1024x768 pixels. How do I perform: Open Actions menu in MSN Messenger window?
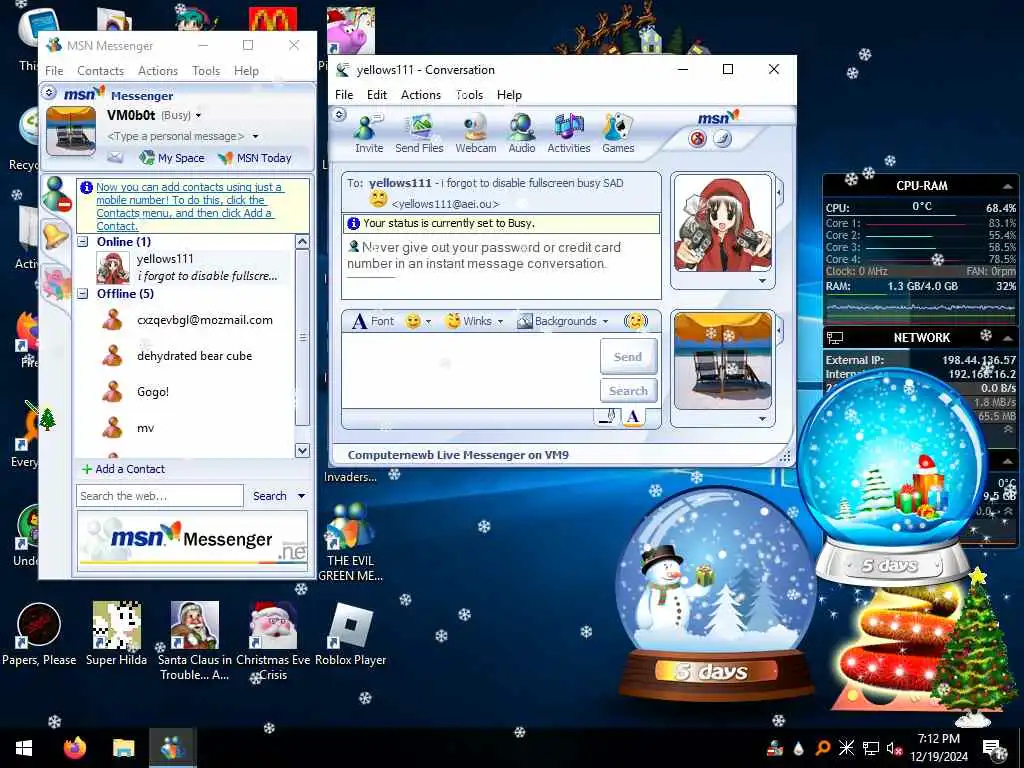pyautogui.click(x=157, y=71)
